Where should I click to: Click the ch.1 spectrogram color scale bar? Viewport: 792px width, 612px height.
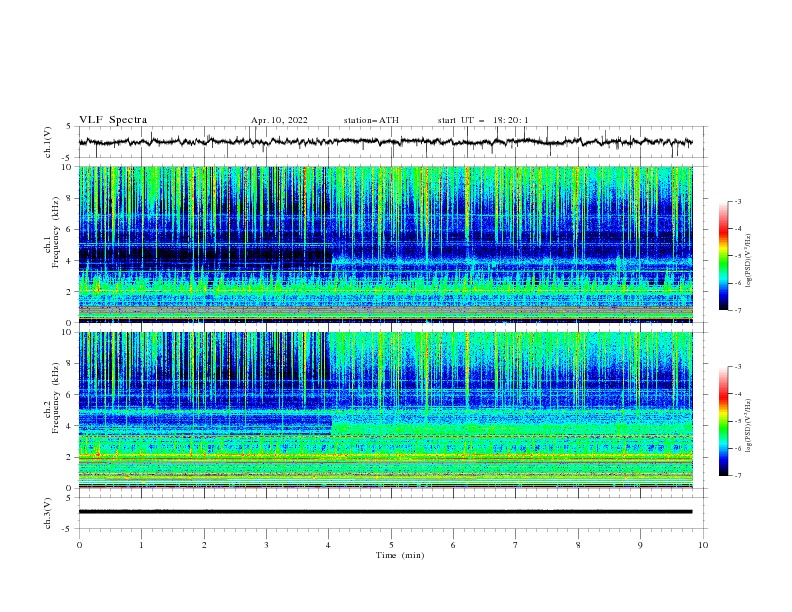[723, 256]
